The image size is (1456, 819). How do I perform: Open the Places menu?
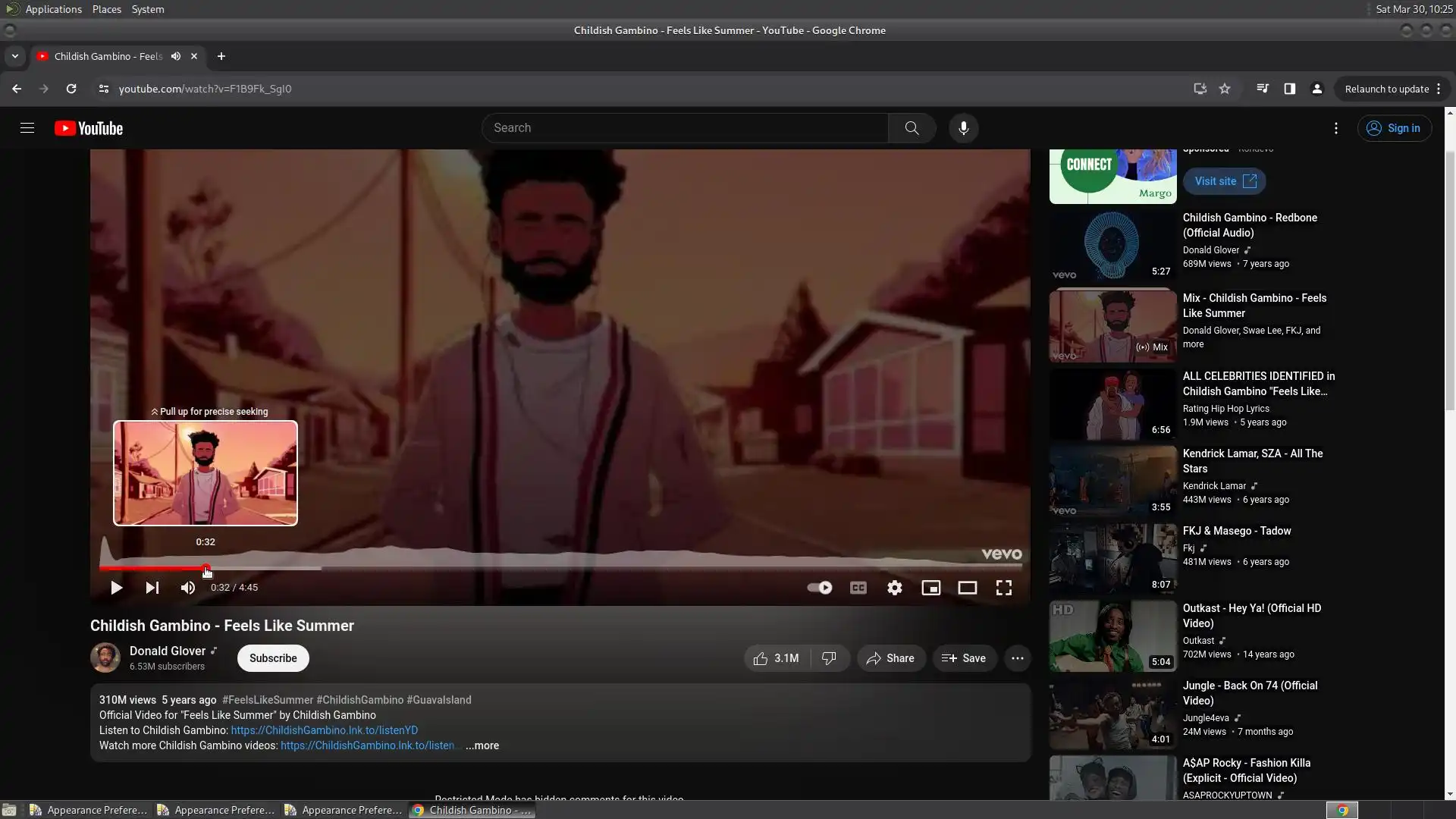pos(106,9)
